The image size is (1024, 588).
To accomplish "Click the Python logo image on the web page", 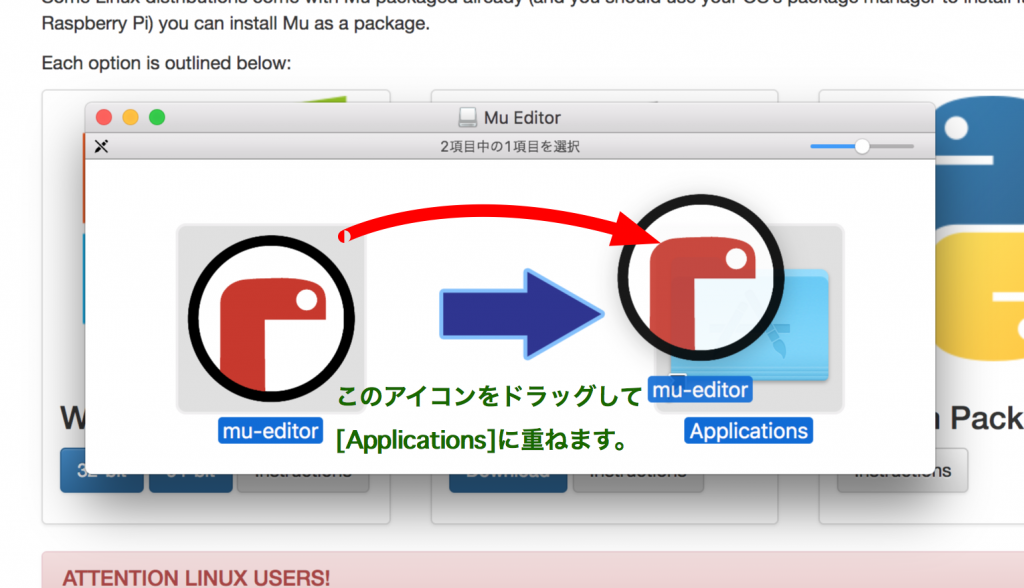I will click(x=980, y=229).
